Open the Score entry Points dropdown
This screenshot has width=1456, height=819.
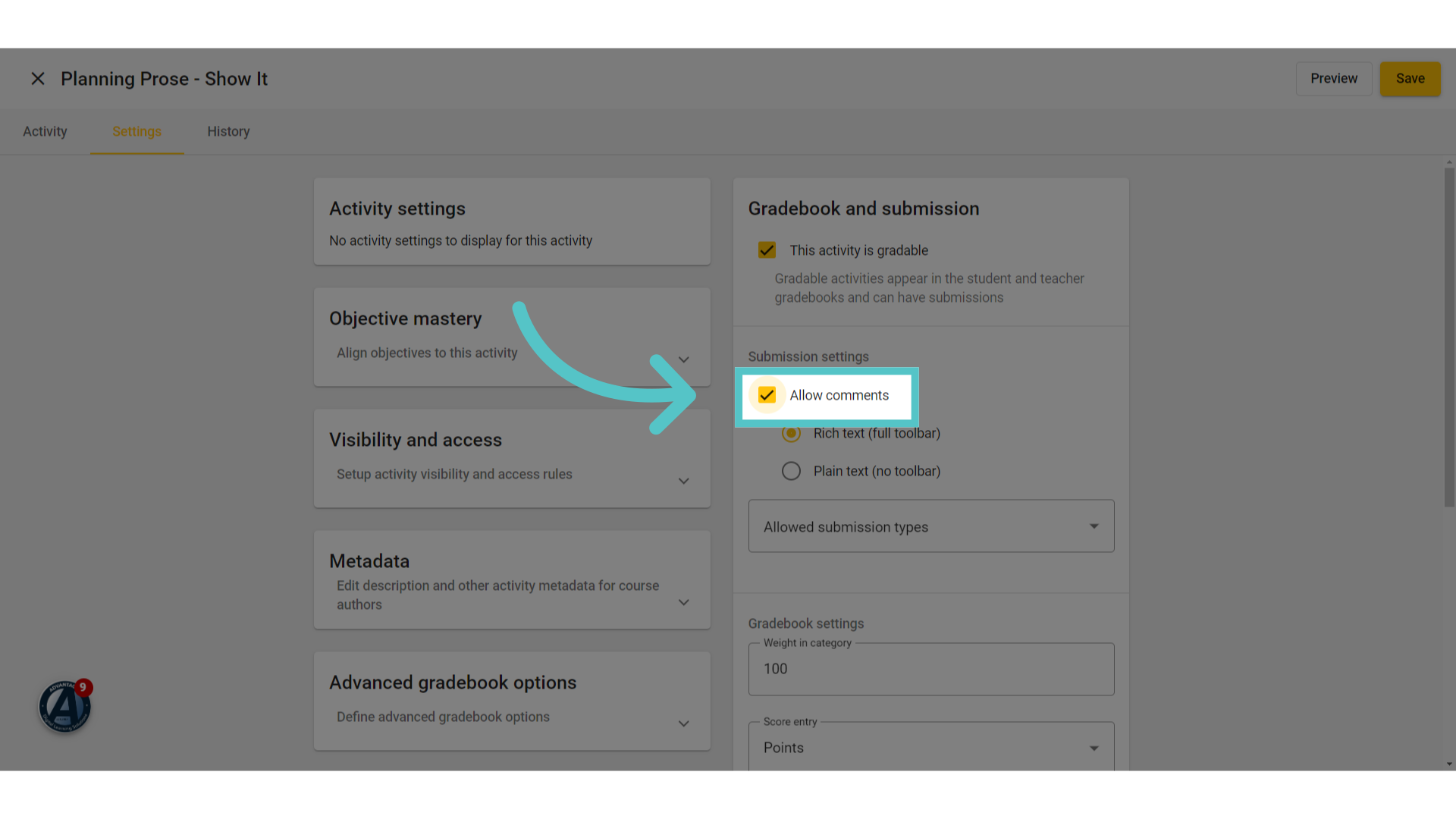[x=931, y=747]
